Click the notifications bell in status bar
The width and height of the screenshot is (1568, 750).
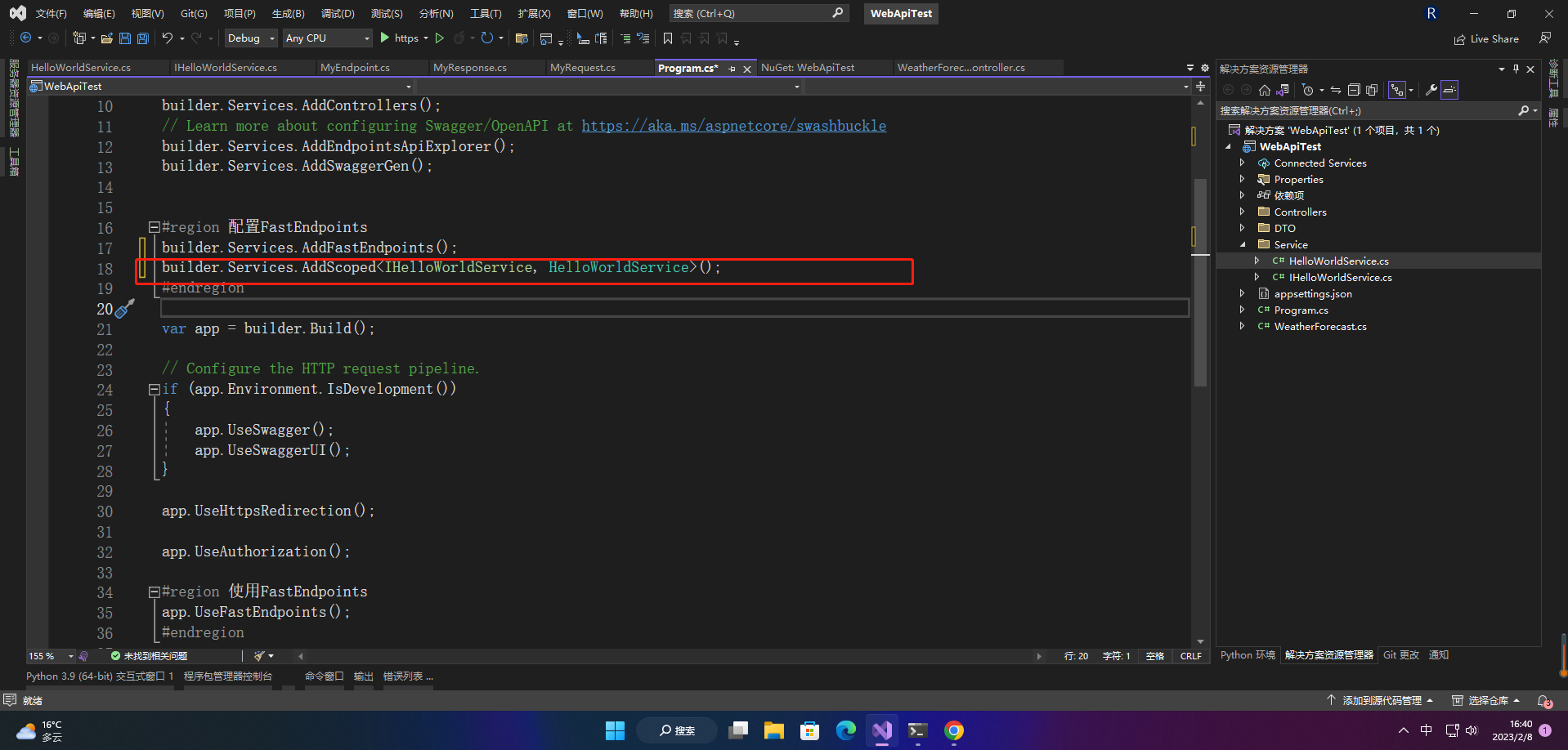(x=1544, y=701)
